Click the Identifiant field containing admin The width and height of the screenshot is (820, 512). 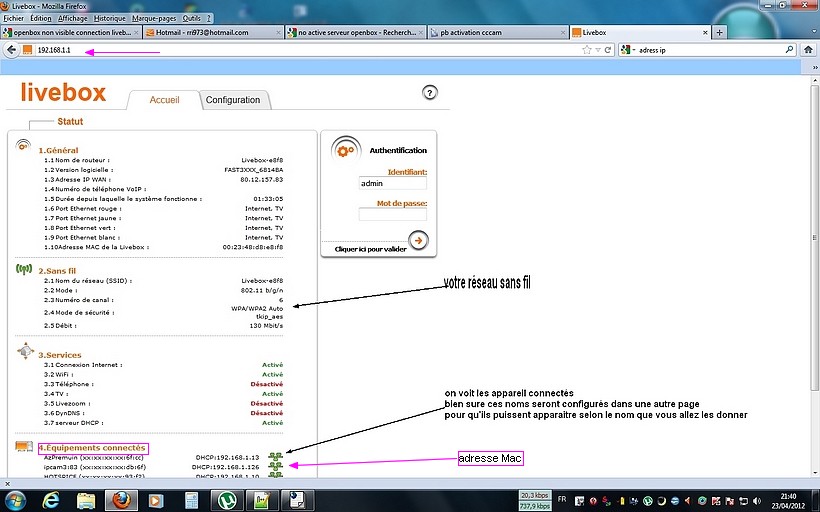[x=392, y=184]
